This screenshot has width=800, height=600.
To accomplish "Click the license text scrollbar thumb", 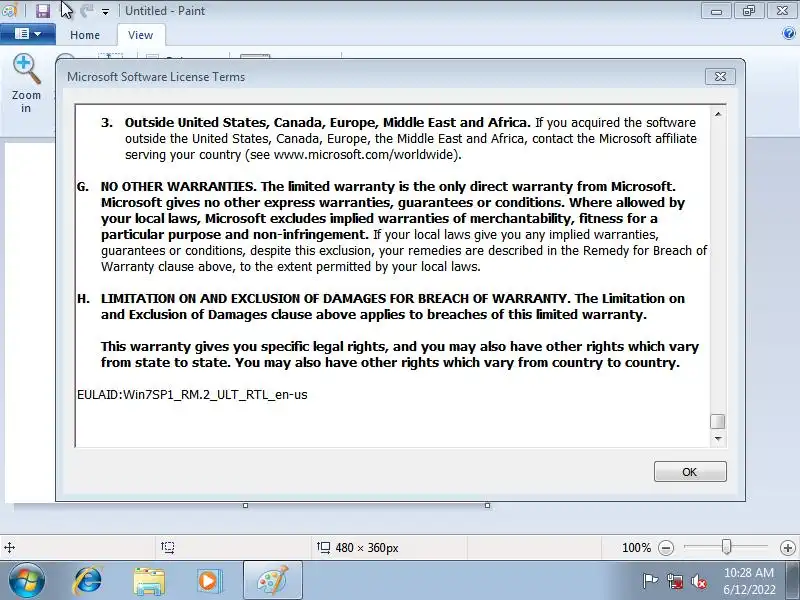I will [x=718, y=421].
